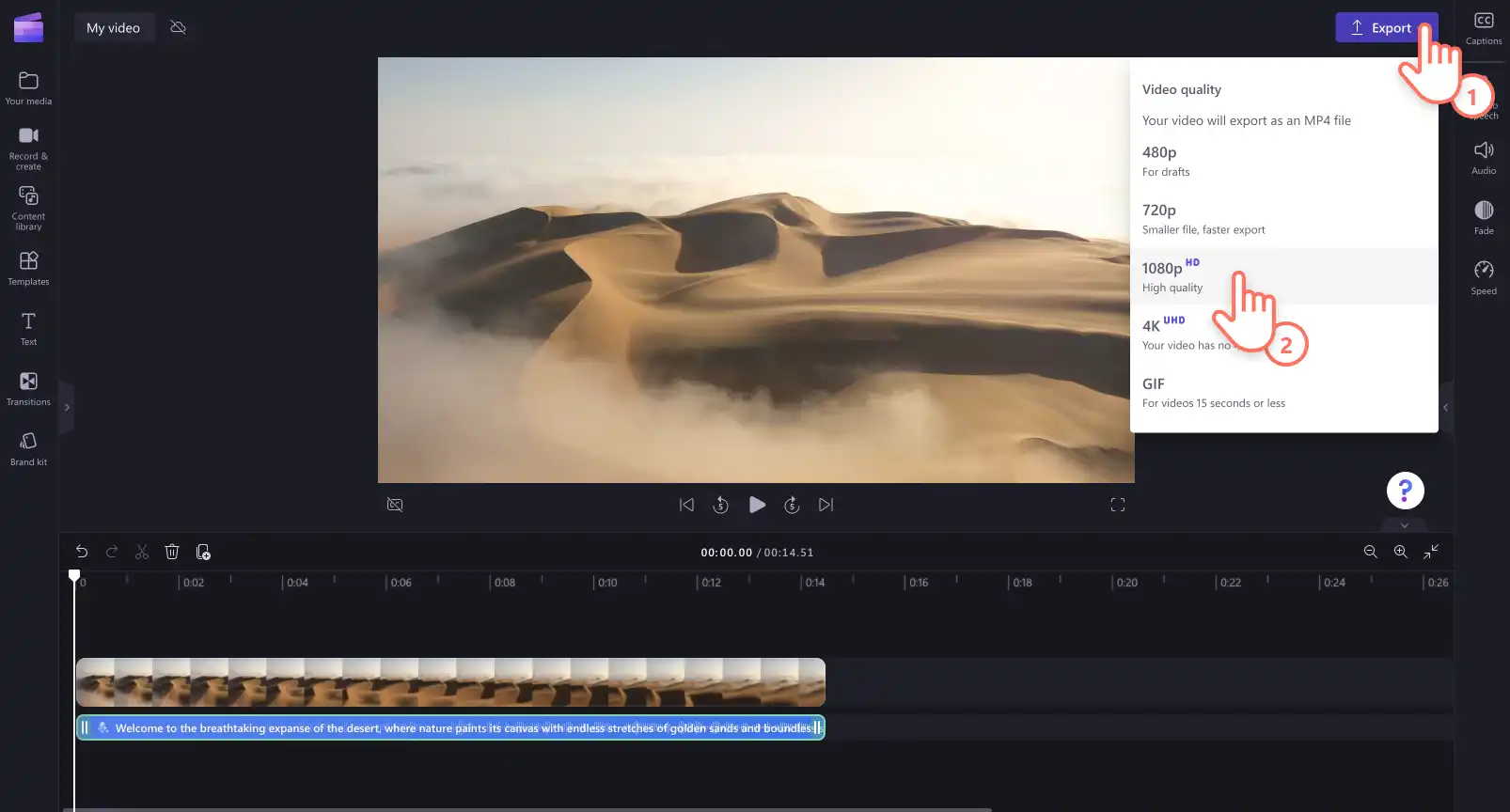Viewport: 1510px width, 812px height.
Task: Select GIF export option
Action: click(1283, 393)
